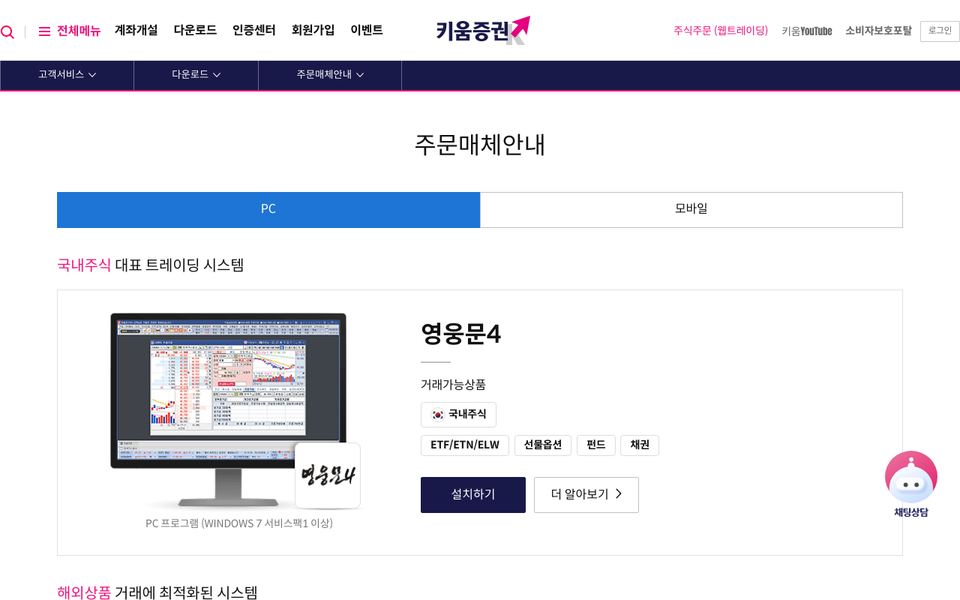
Task: Open the 채팅상담 chatbot icon
Action: click(911, 484)
